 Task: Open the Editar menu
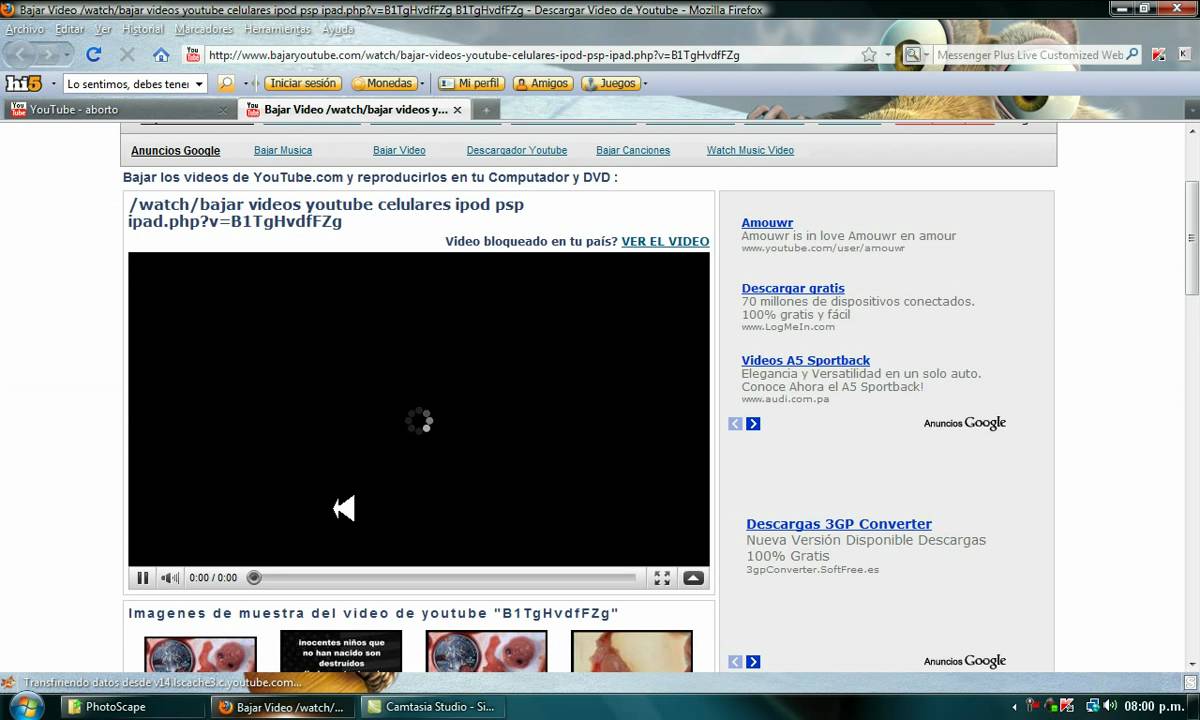69,29
